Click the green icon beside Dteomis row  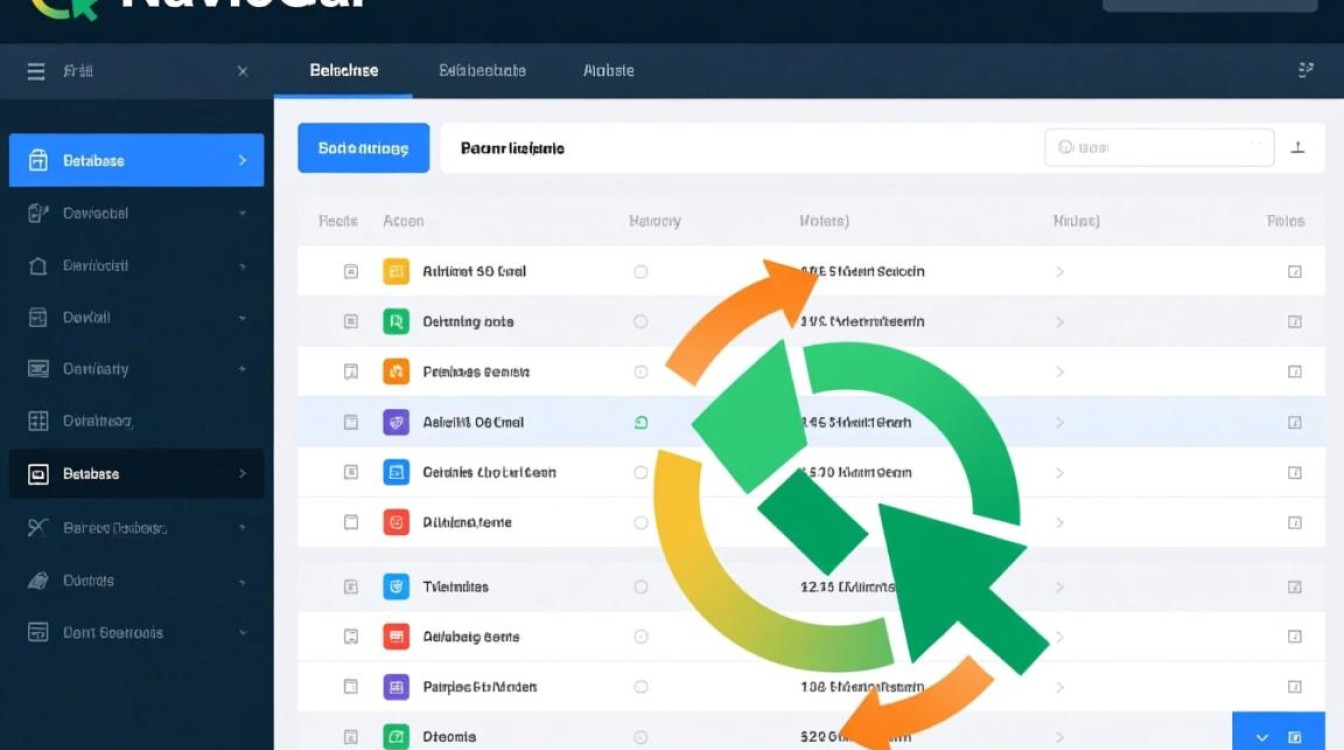click(x=396, y=737)
